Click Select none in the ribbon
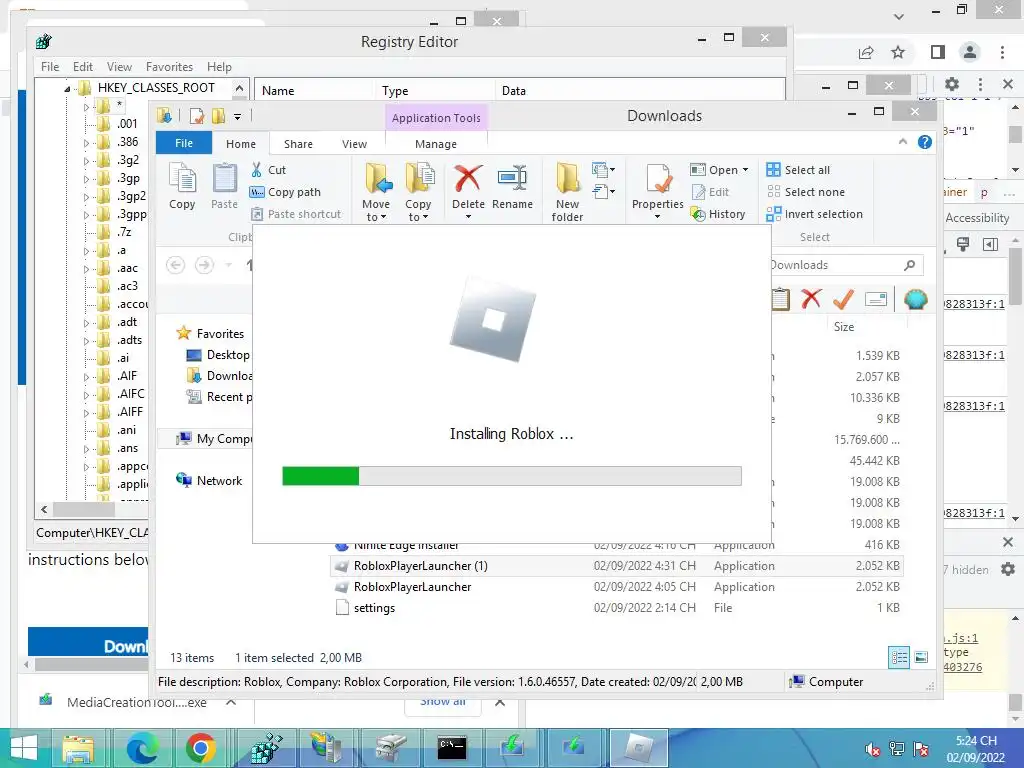1024x768 pixels. coord(805,192)
